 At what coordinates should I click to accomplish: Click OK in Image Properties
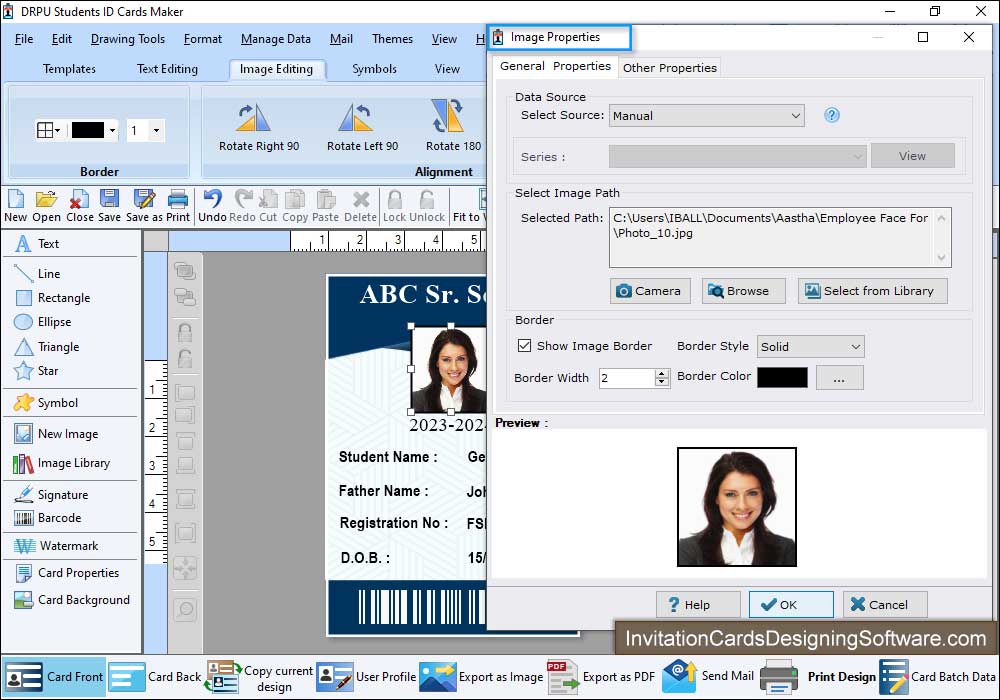[x=791, y=604]
